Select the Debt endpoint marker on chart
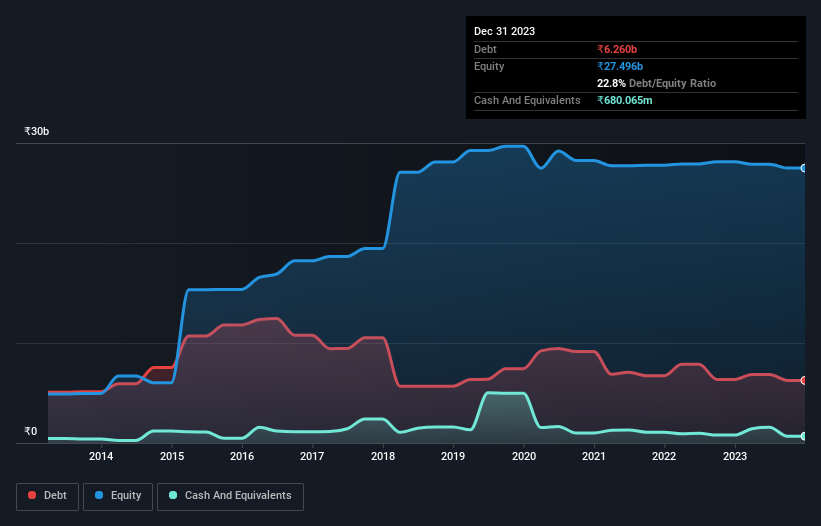Screen dimensions: 821x526 804,380
